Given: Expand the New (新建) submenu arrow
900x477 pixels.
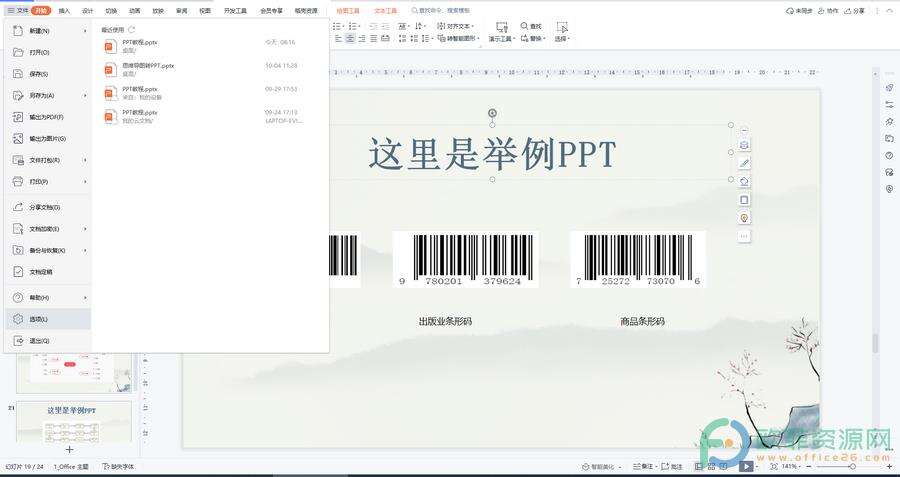Looking at the screenshot, I should pos(85,31).
